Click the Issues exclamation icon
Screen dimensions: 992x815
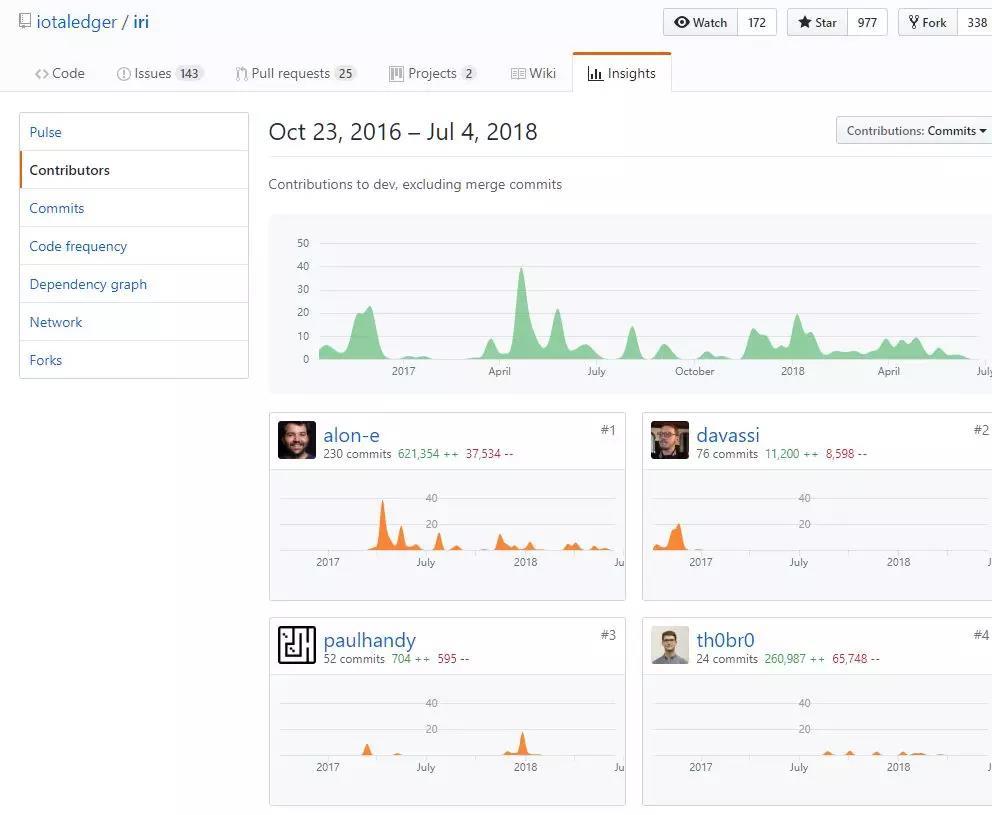(123, 74)
